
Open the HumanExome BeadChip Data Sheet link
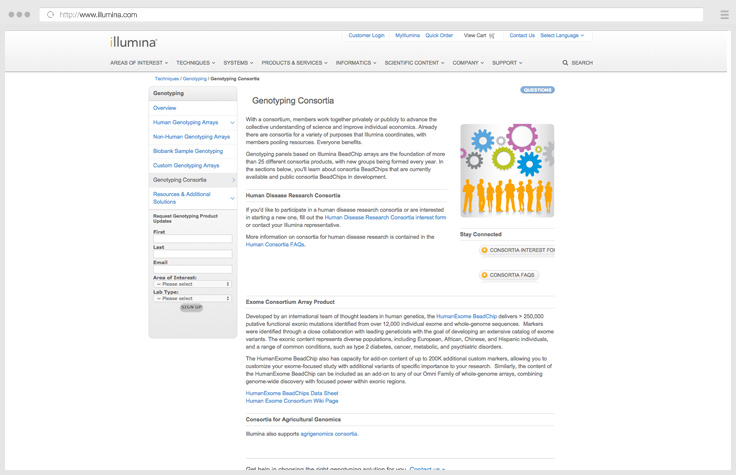point(292,393)
